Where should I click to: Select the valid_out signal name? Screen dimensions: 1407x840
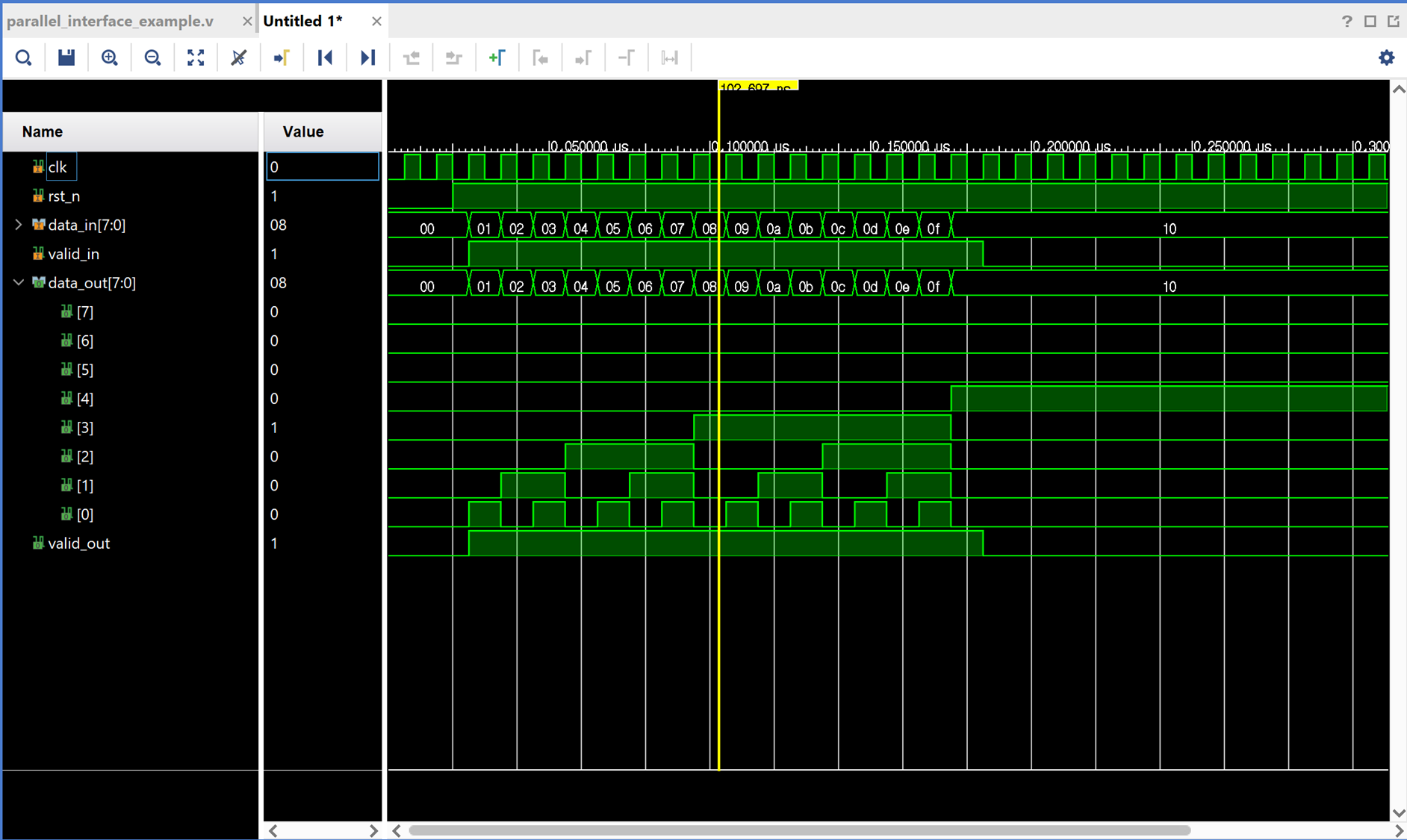pyautogui.click(x=79, y=543)
